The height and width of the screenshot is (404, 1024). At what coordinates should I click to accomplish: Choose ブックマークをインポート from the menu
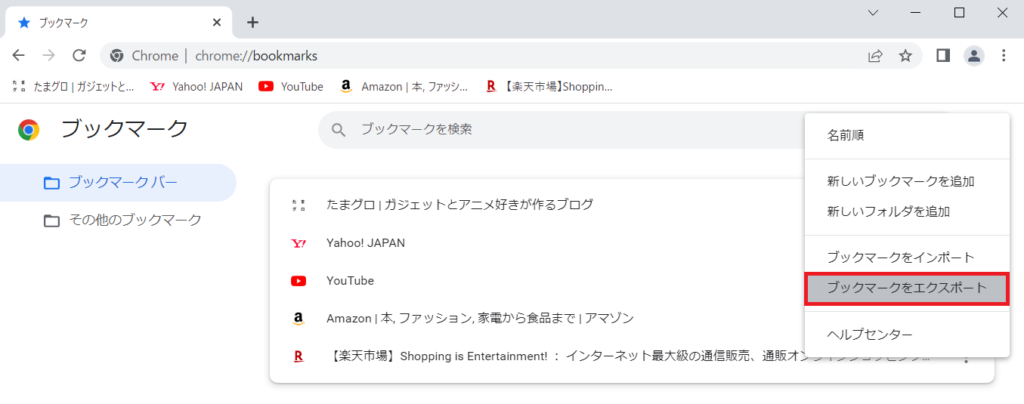click(900, 258)
